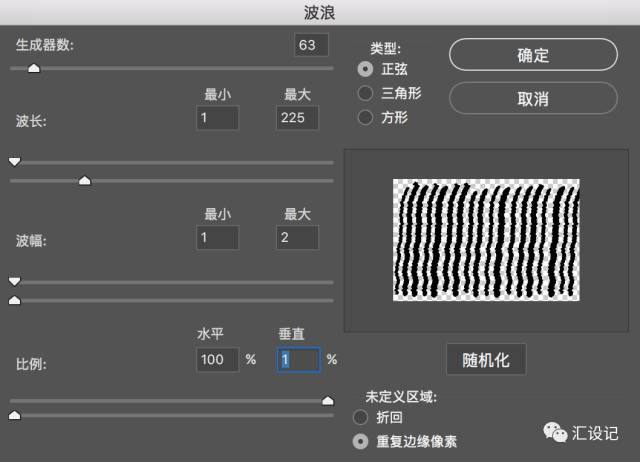Click the wave effect preview thumbnail

point(487,240)
